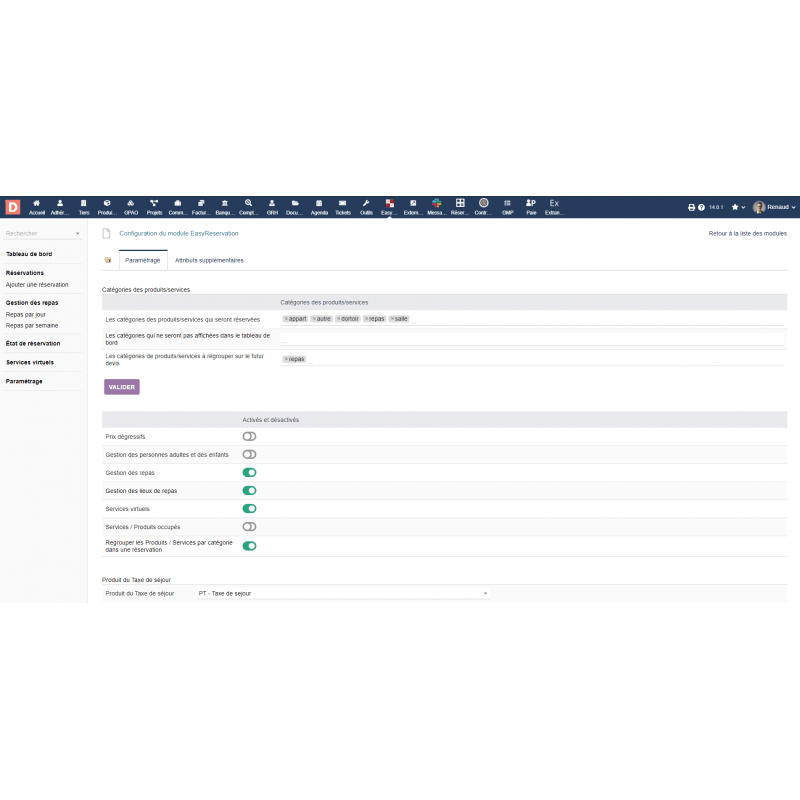Click Retour à la liste des modules
This screenshot has height=800, width=800.
pyautogui.click(x=747, y=233)
